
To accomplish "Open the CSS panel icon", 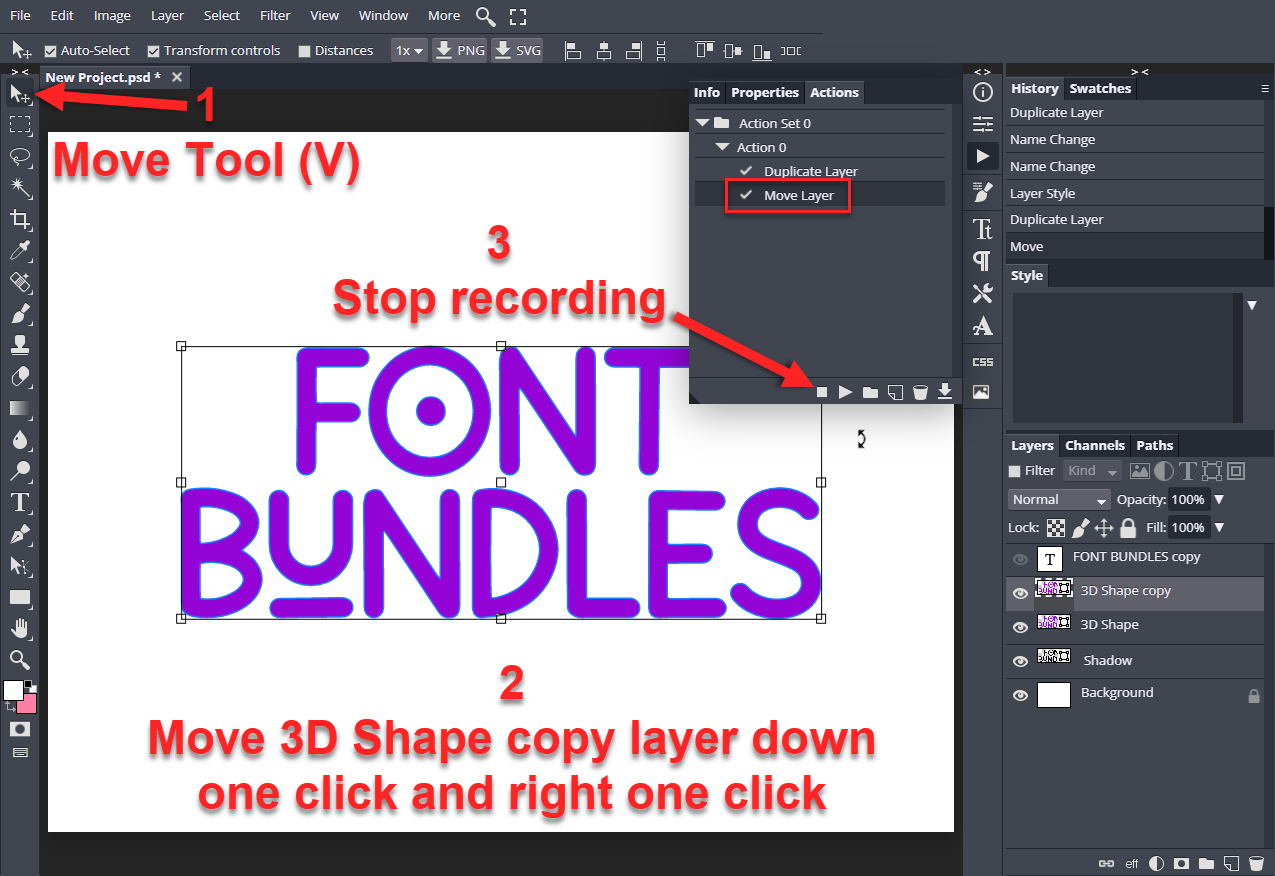I will point(983,362).
